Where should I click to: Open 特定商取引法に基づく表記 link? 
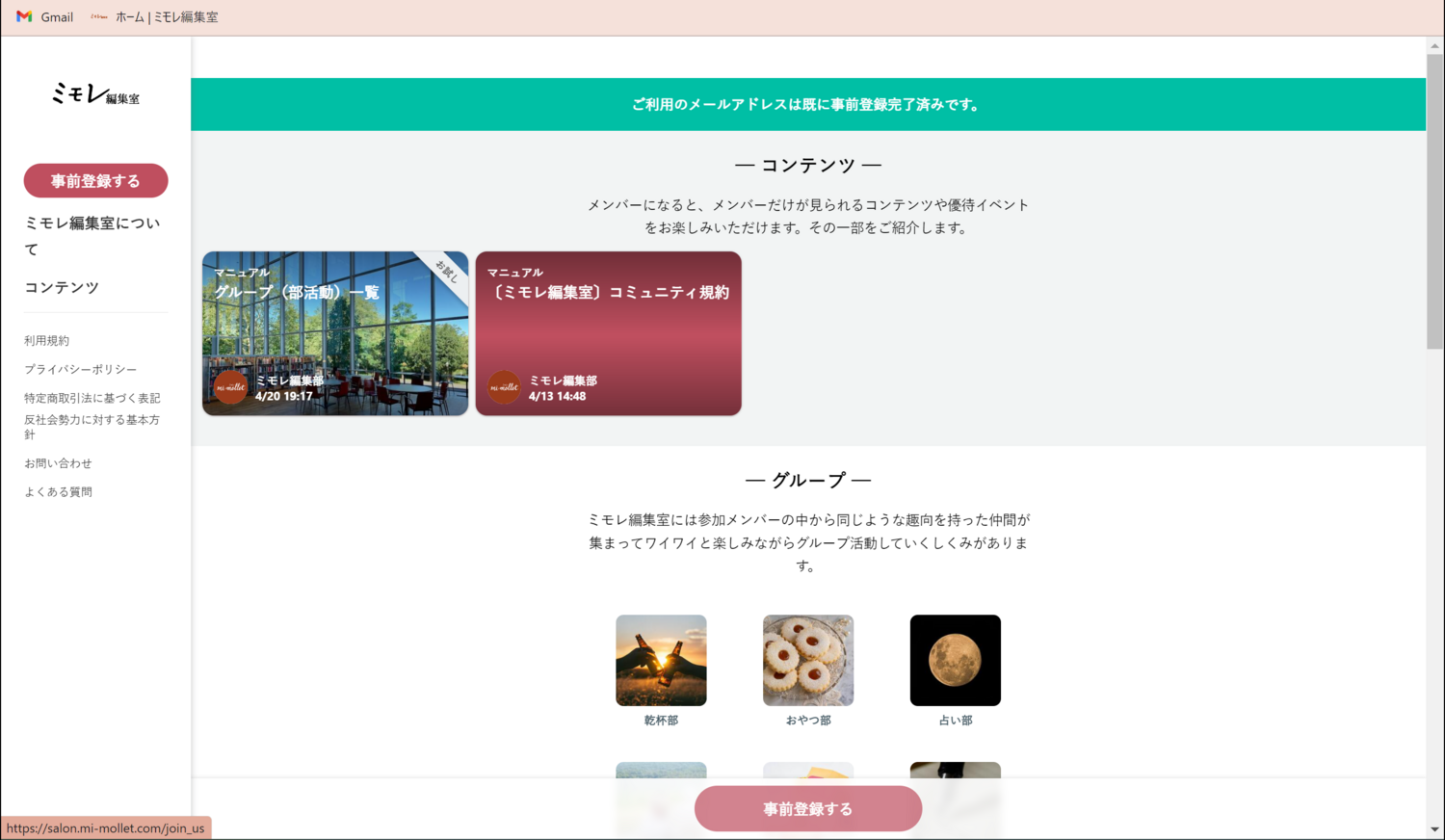tap(92, 398)
